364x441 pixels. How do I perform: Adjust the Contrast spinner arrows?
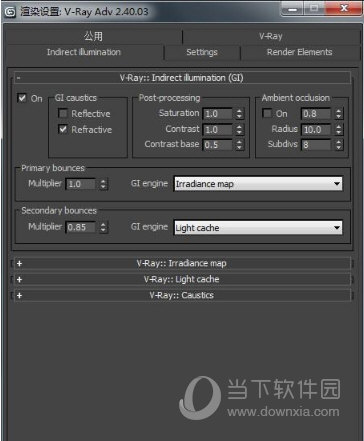click(239, 129)
